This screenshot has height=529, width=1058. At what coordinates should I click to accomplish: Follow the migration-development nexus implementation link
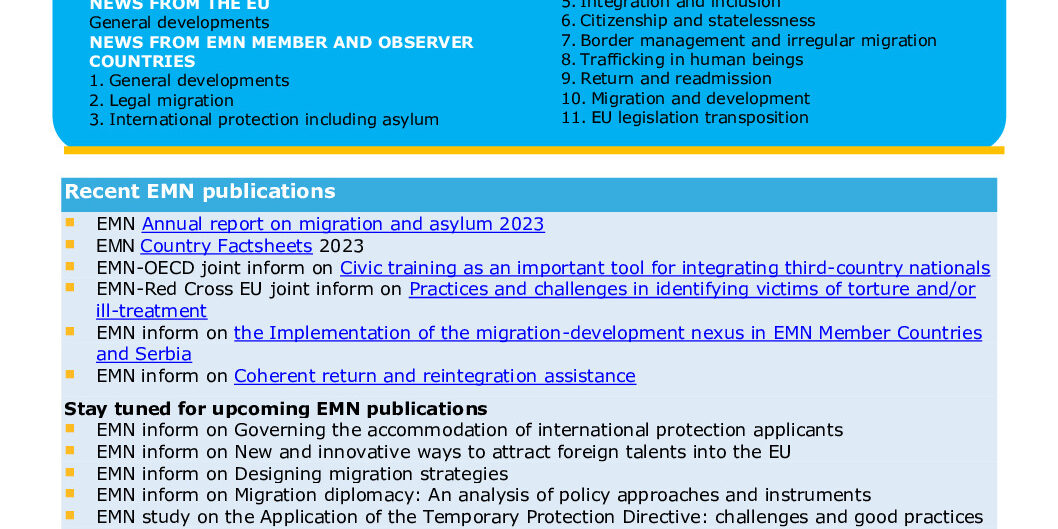[x=607, y=333]
